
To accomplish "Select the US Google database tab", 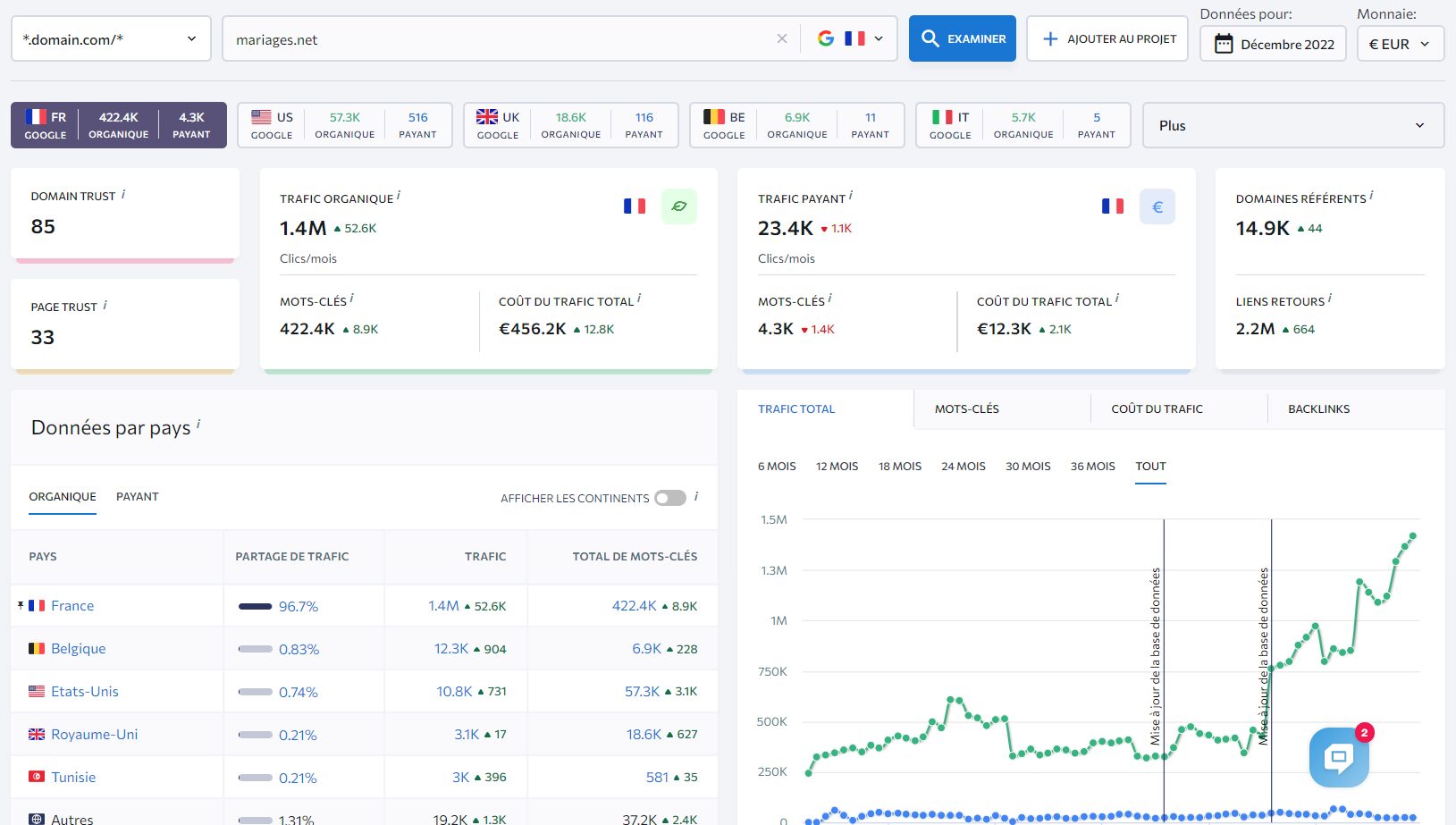I will point(345,125).
